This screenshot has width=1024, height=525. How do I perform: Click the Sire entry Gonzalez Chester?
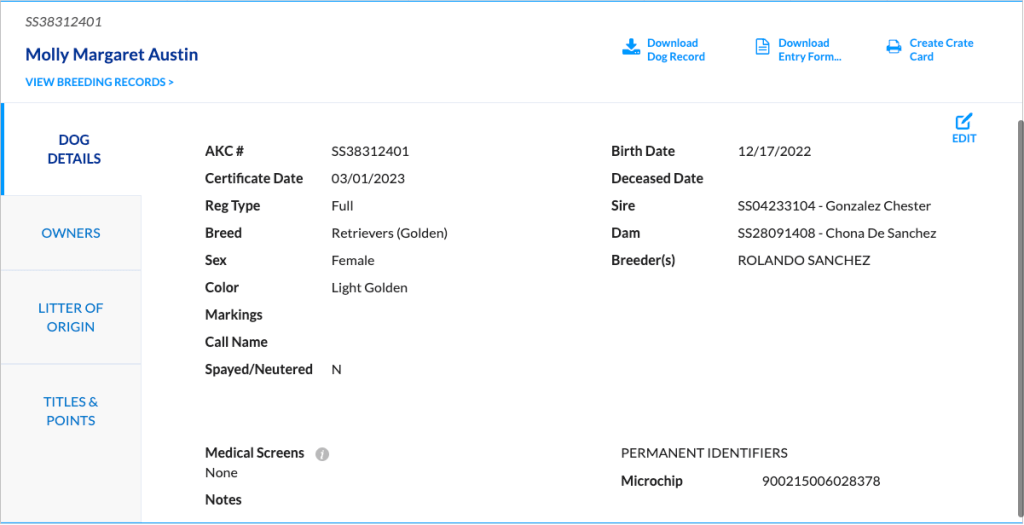tap(833, 206)
